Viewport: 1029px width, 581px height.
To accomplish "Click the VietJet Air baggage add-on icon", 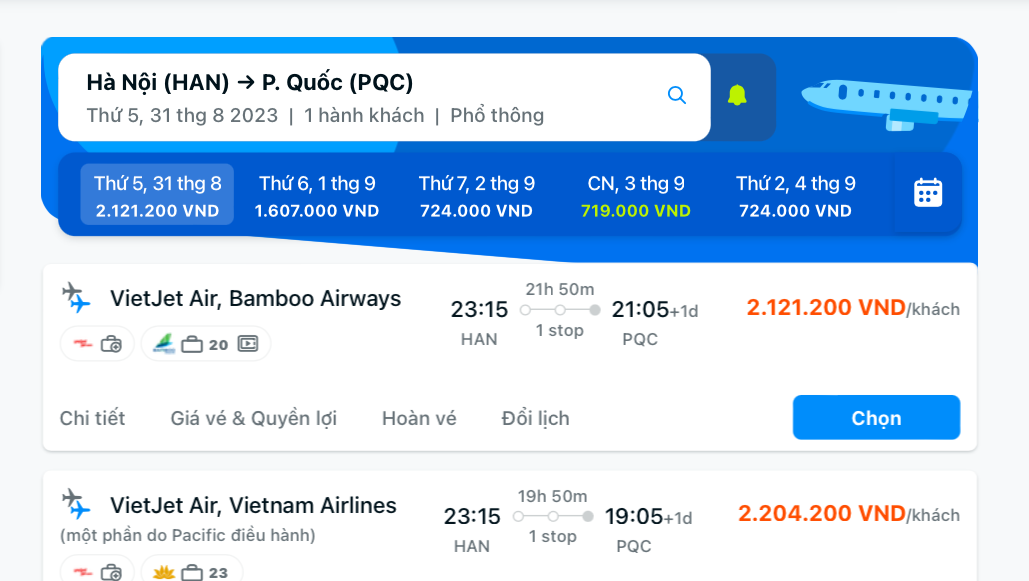I will pos(111,344).
